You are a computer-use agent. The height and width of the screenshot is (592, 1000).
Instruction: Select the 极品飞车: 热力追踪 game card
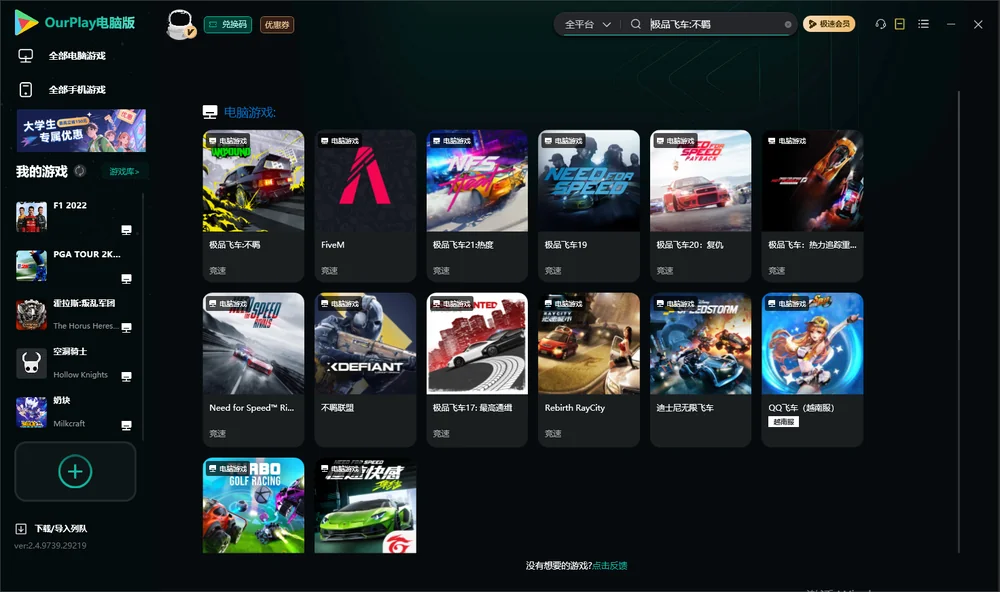point(812,205)
